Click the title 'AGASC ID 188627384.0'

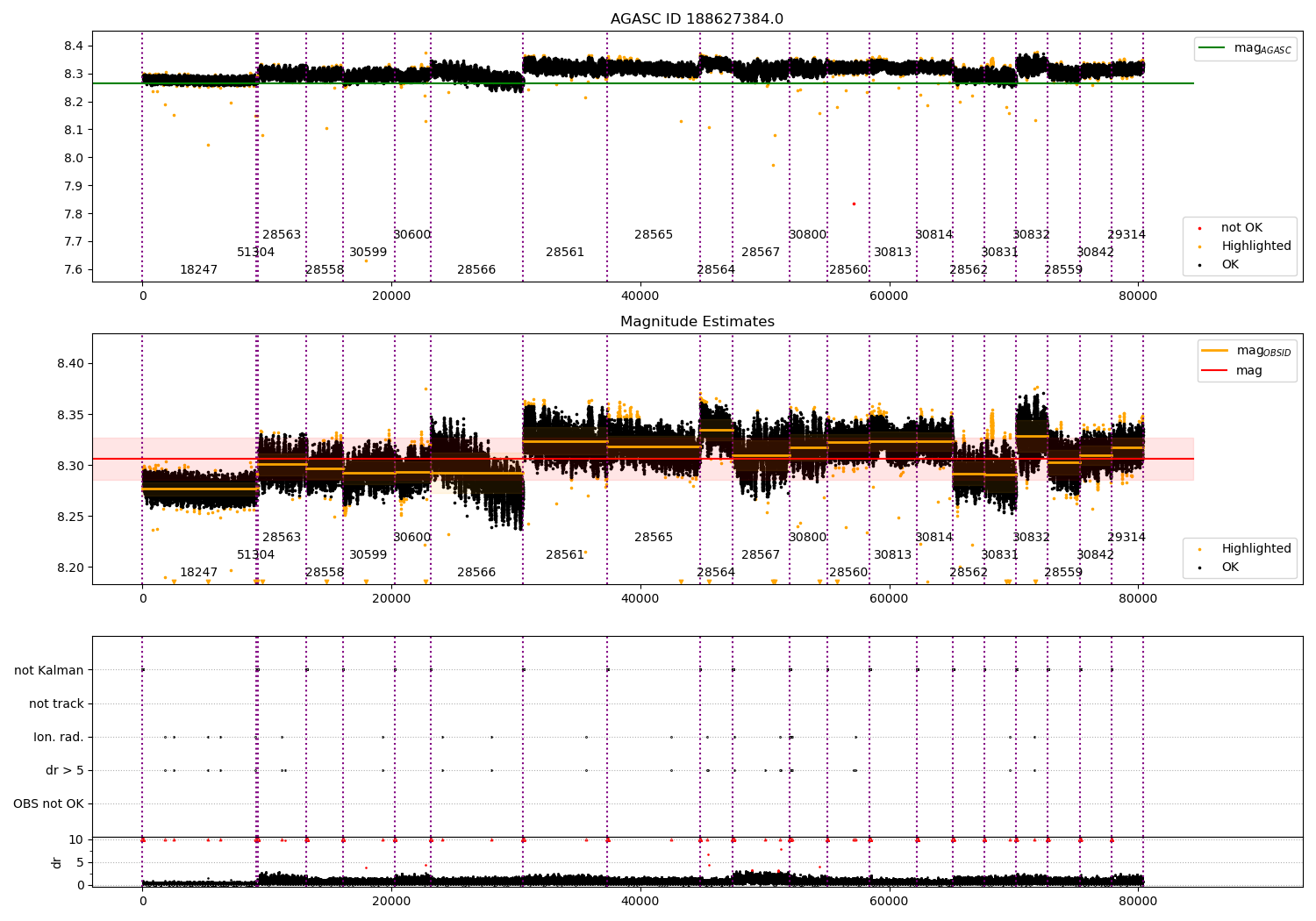click(x=697, y=19)
